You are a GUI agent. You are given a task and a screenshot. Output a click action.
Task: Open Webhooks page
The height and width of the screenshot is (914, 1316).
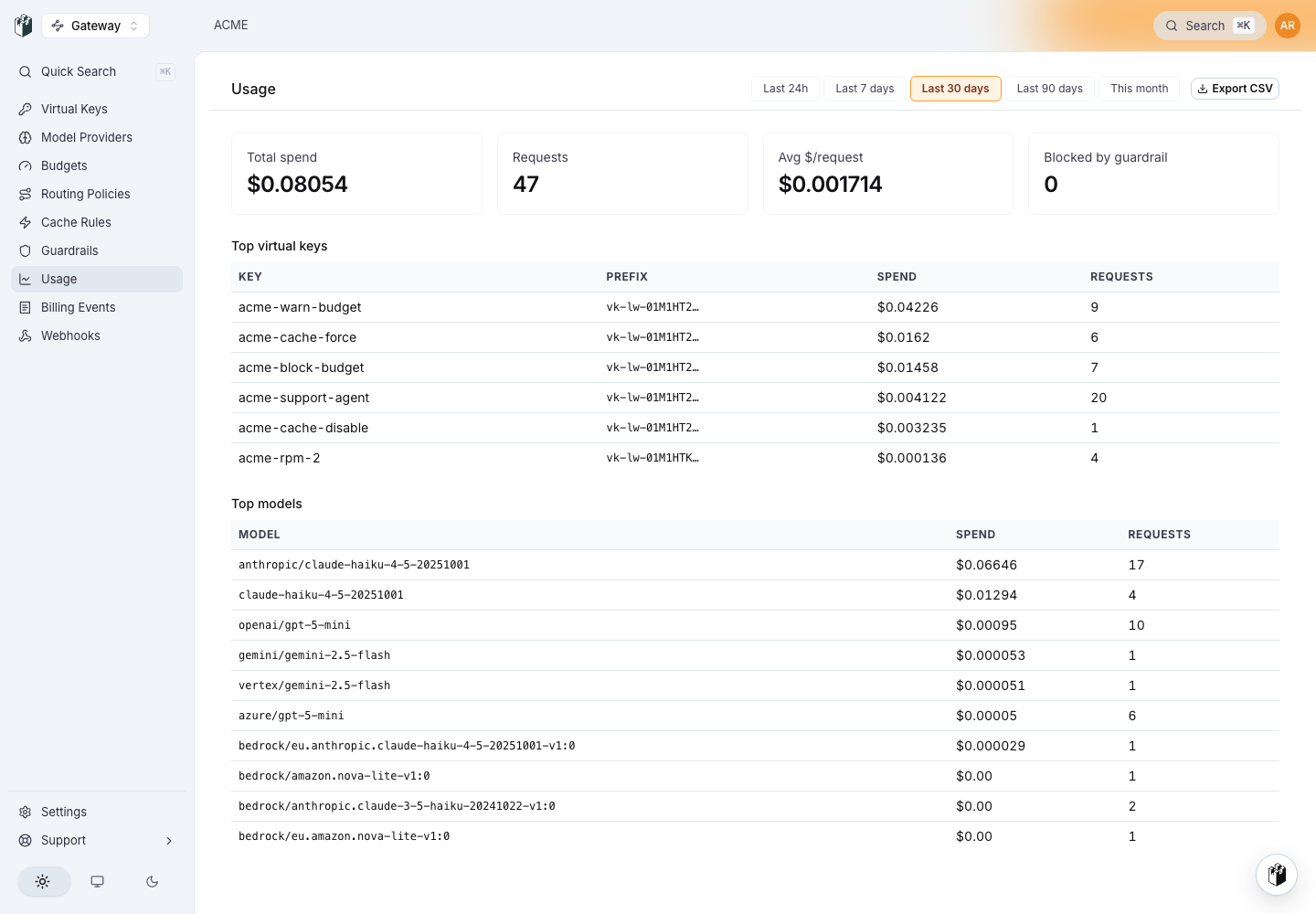pos(97,335)
